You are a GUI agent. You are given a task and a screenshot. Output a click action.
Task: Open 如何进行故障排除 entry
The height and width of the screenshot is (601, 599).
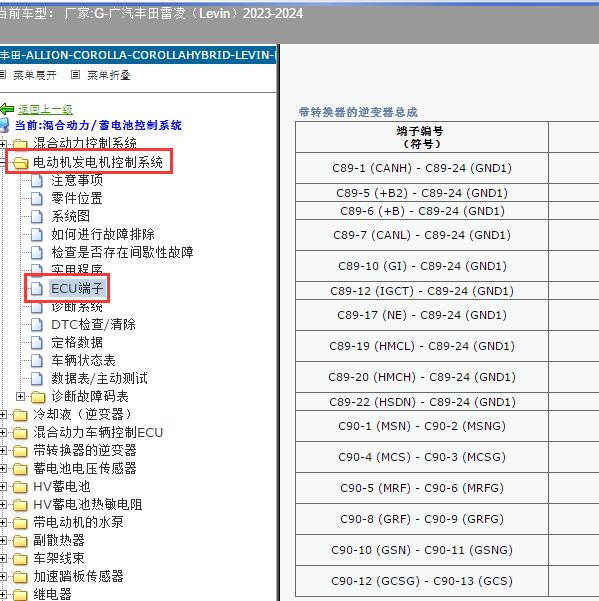103,235
